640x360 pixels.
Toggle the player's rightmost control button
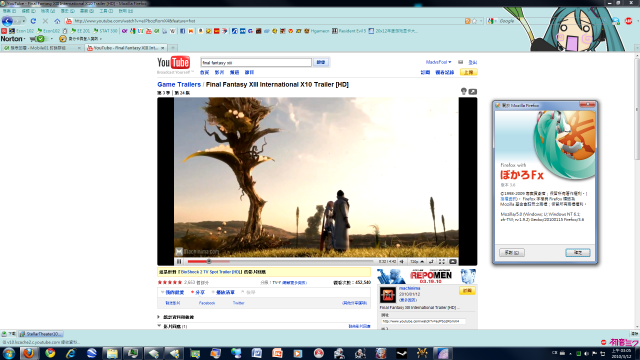pyautogui.click(x=453, y=262)
